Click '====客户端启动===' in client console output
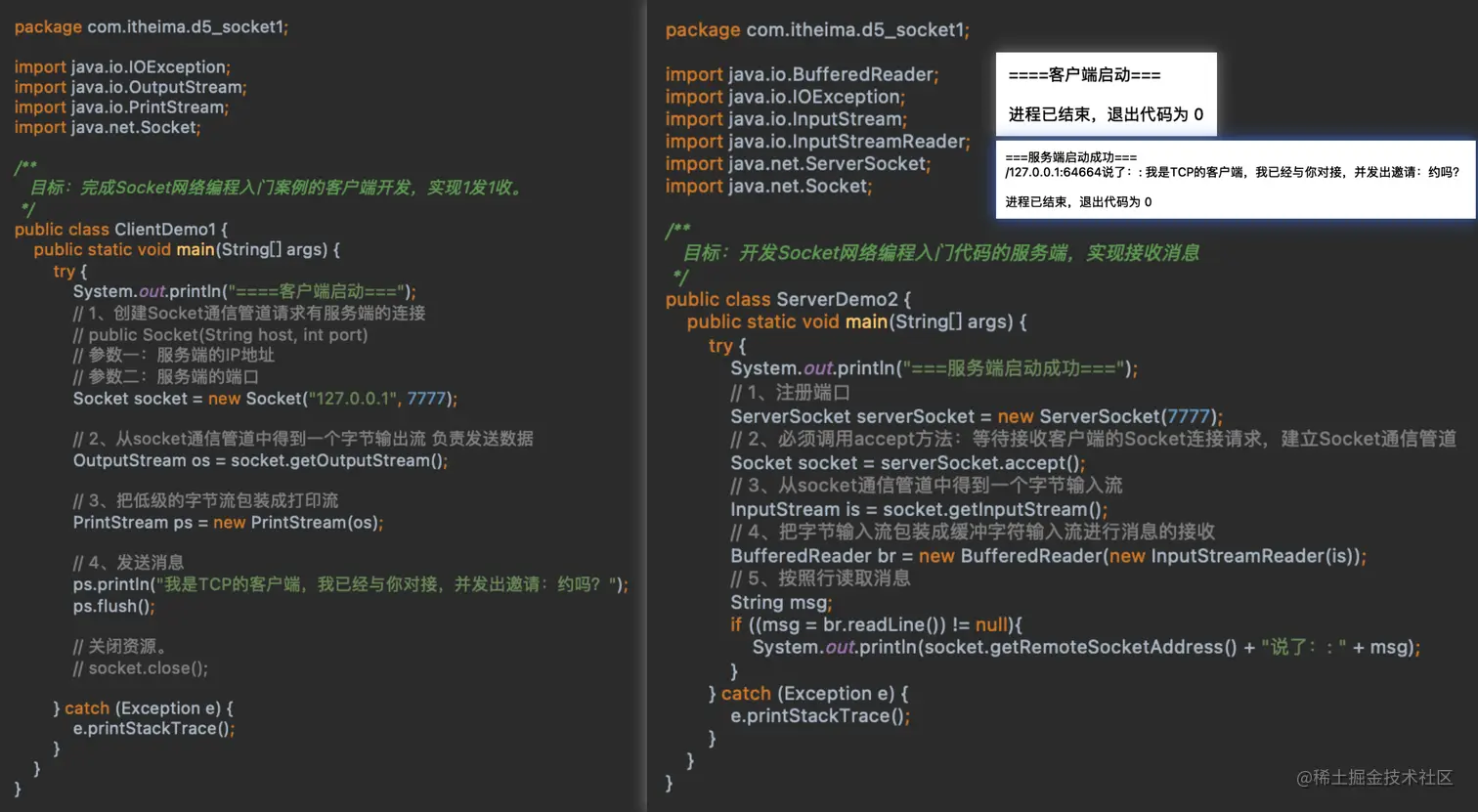 [x=1085, y=75]
